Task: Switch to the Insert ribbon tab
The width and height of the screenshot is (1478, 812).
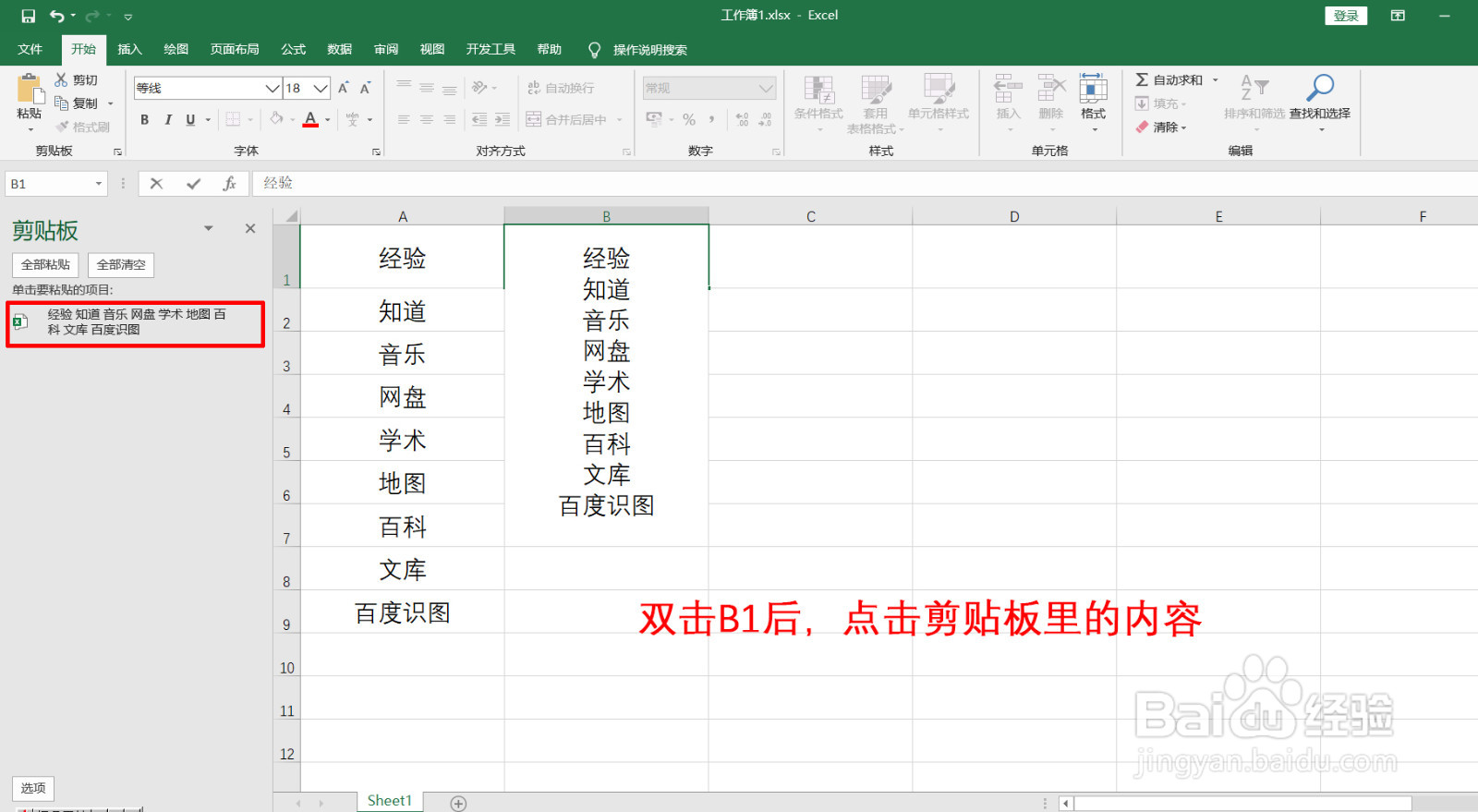Action: (x=129, y=50)
